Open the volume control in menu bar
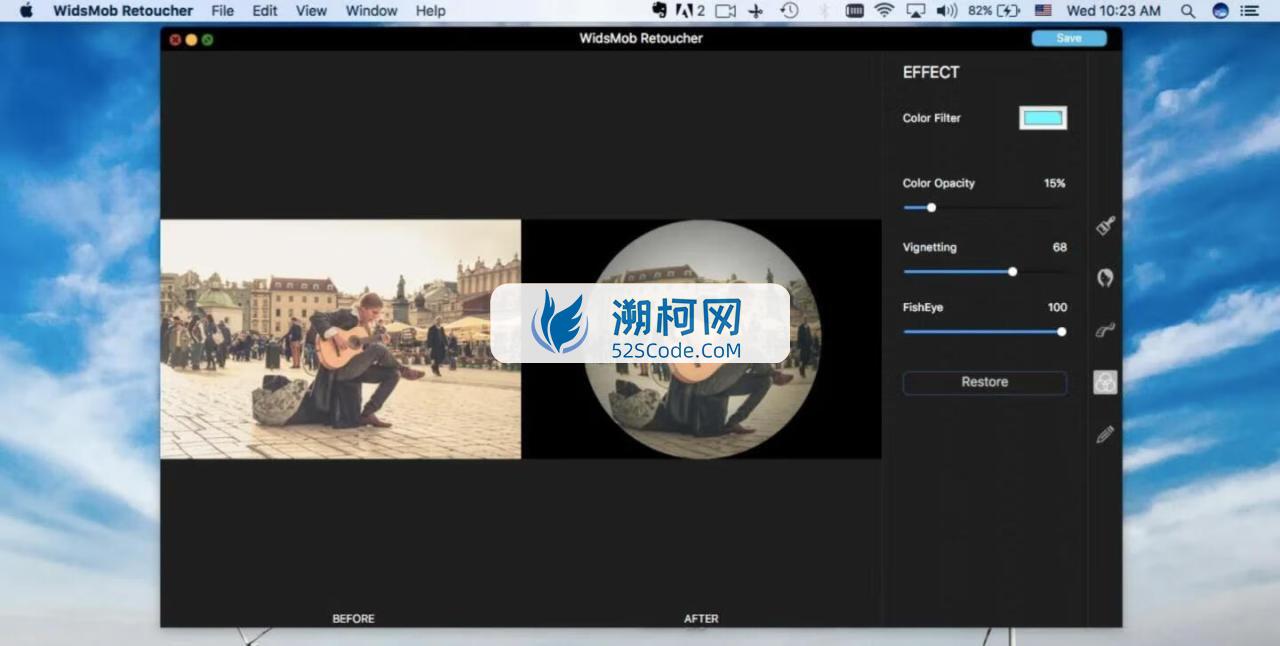The image size is (1280, 646). tap(946, 10)
